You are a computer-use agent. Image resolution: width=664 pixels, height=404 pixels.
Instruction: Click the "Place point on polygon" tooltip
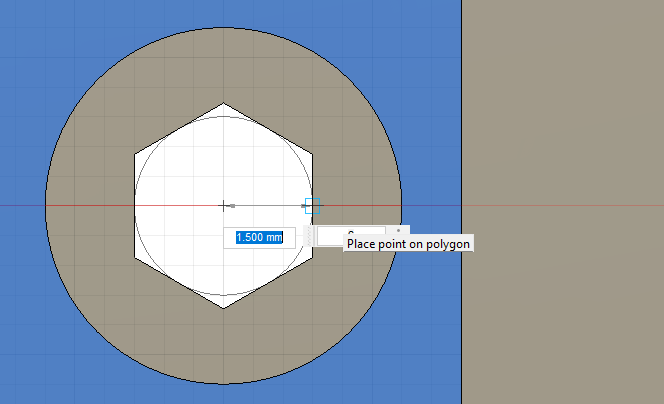point(408,243)
